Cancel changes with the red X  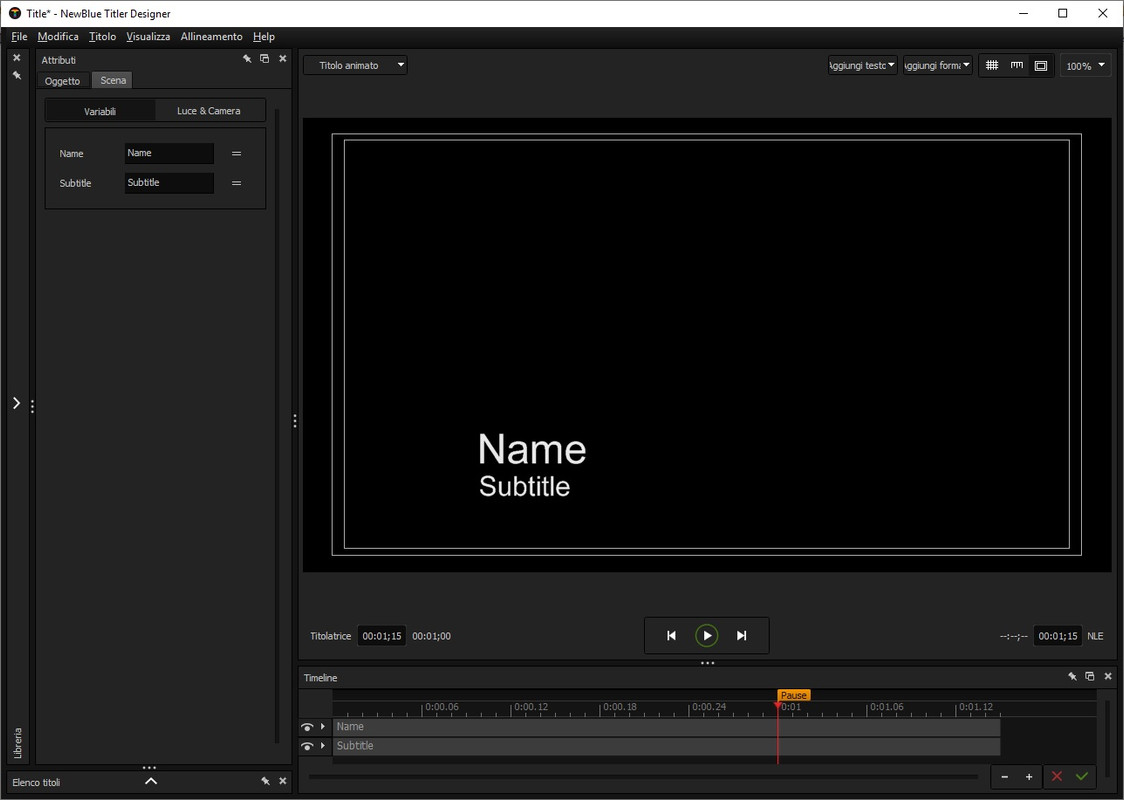1057,776
